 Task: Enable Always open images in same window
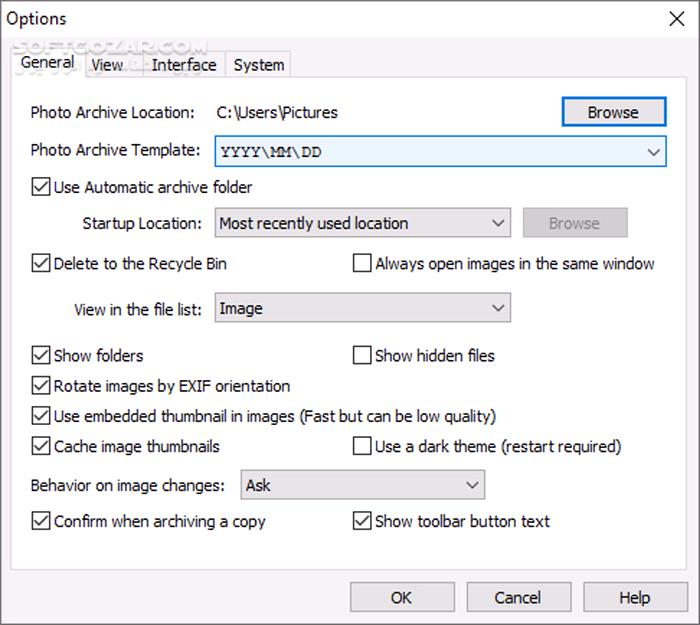[363, 264]
